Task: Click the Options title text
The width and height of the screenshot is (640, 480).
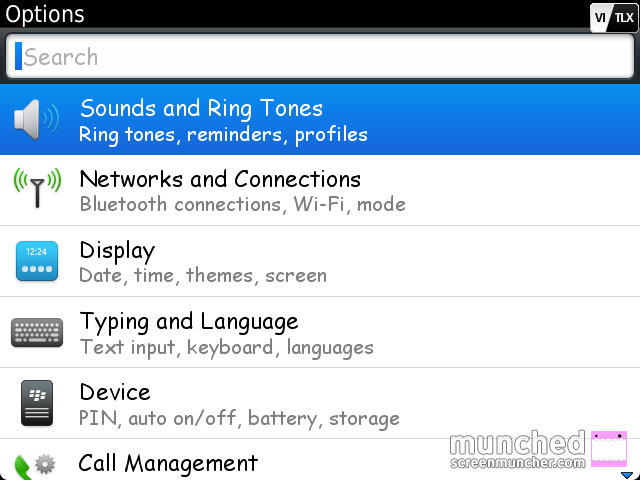Action: (x=45, y=14)
